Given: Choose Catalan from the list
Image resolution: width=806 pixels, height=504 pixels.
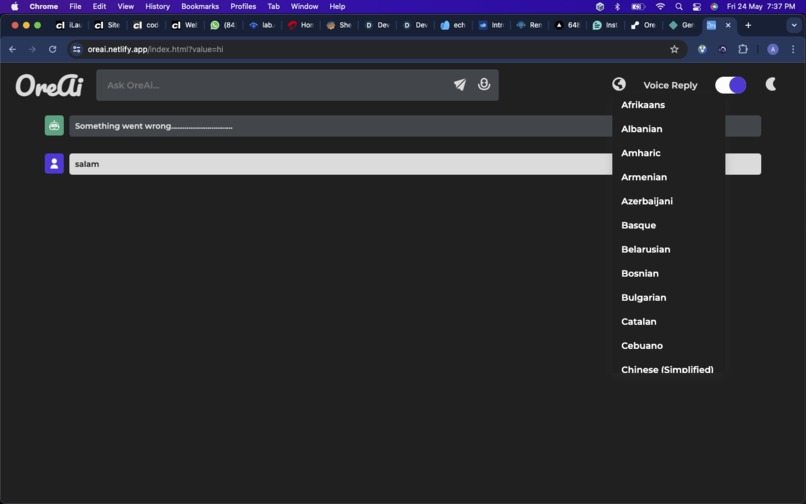Looking at the screenshot, I should point(638,322).
